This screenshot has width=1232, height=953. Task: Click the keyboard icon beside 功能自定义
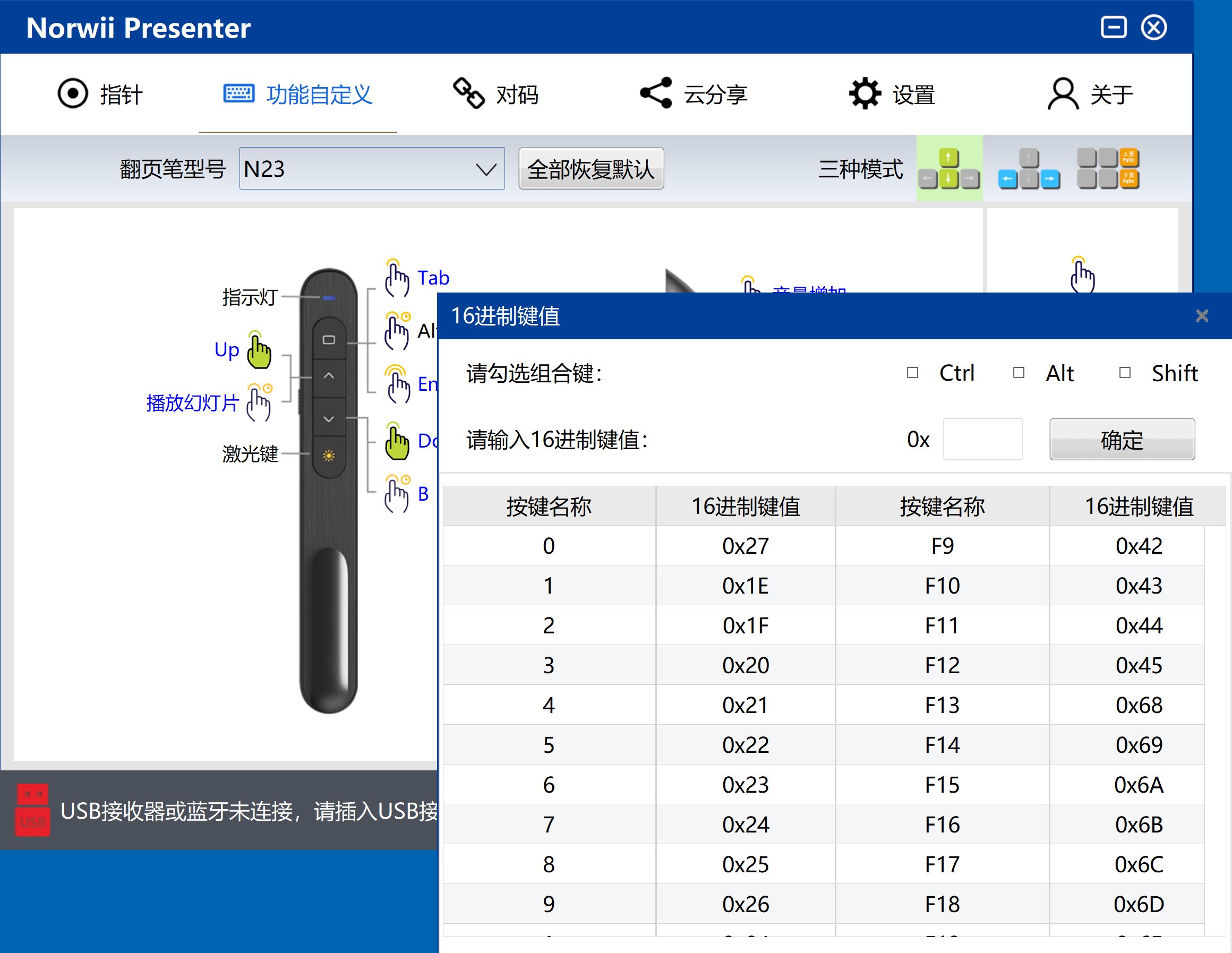(x=238, y=93)
